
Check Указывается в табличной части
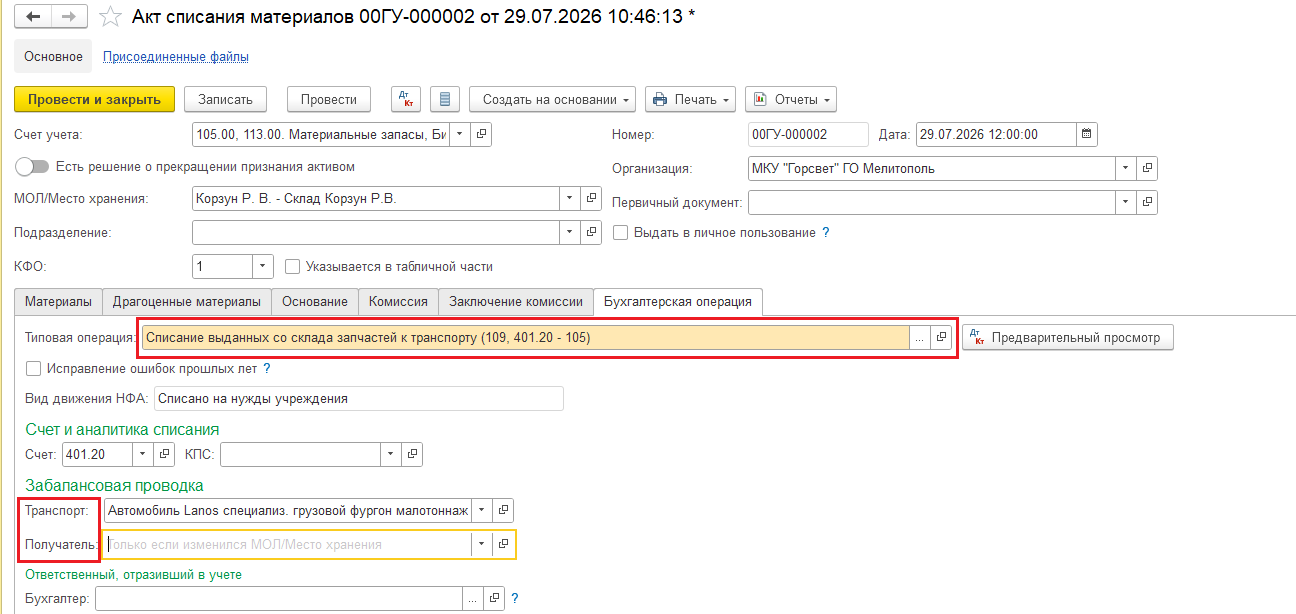(292, 267)
